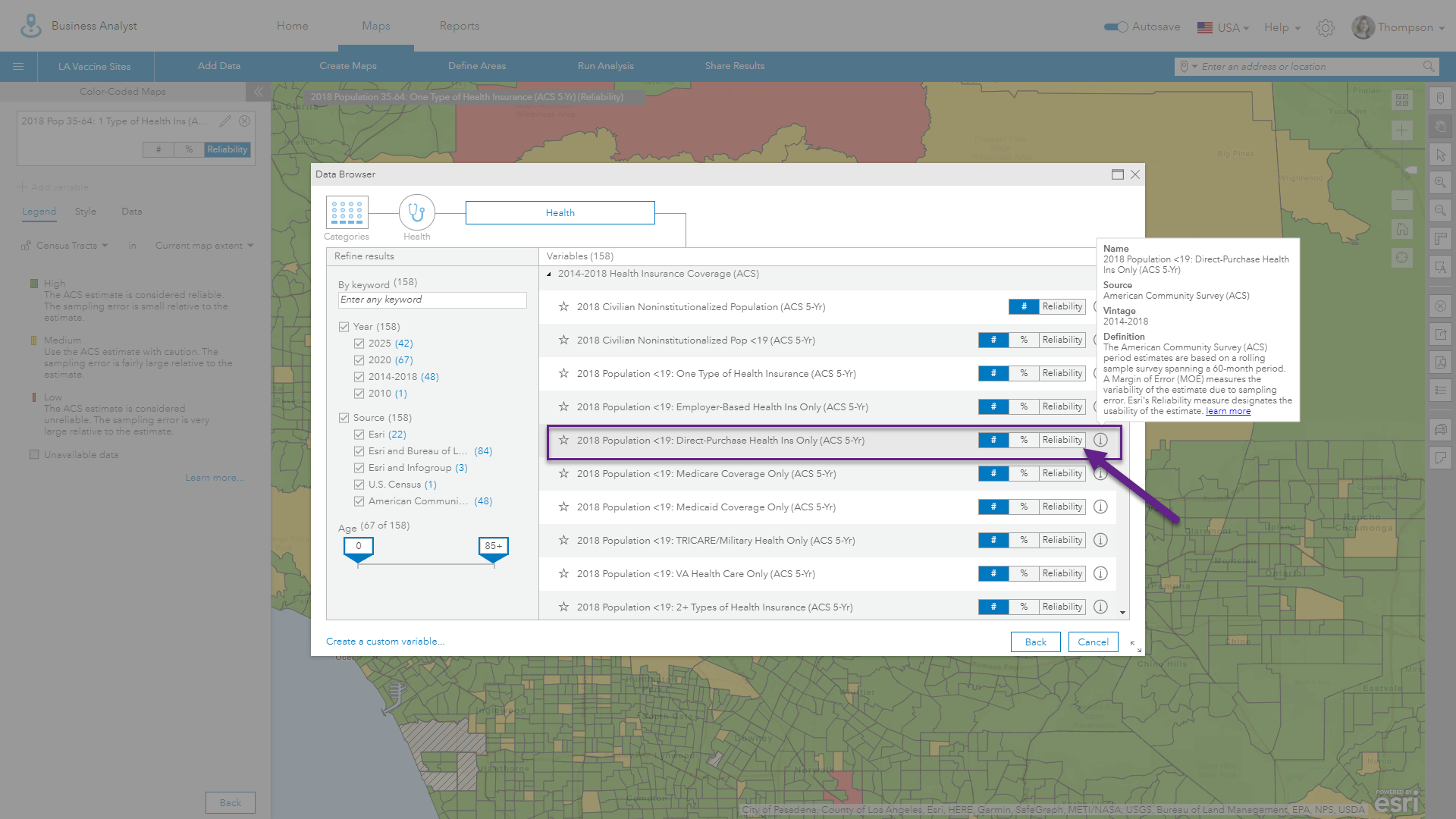Favorite the Employer-Based Health Ins Only star
This screenshot has height=819, width=1456.
coord(563,407)
